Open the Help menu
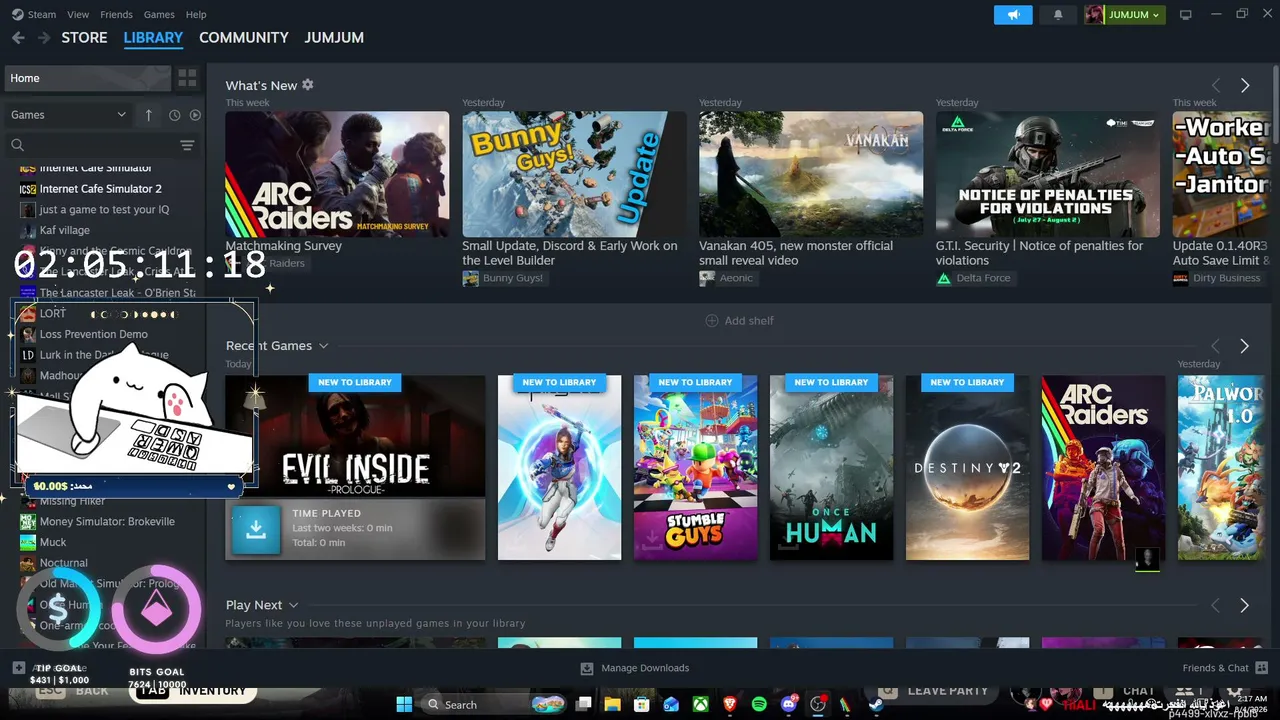 click(x=196, y=15)
